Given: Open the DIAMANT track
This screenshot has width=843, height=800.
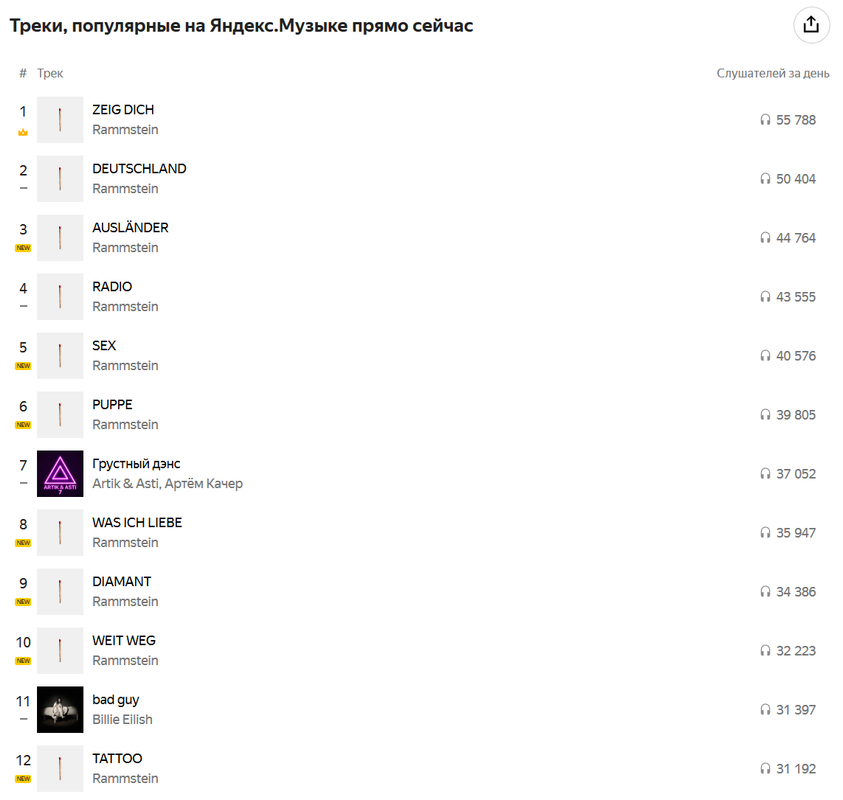Looking at the screenshot, I should click(x=122, y=582).
